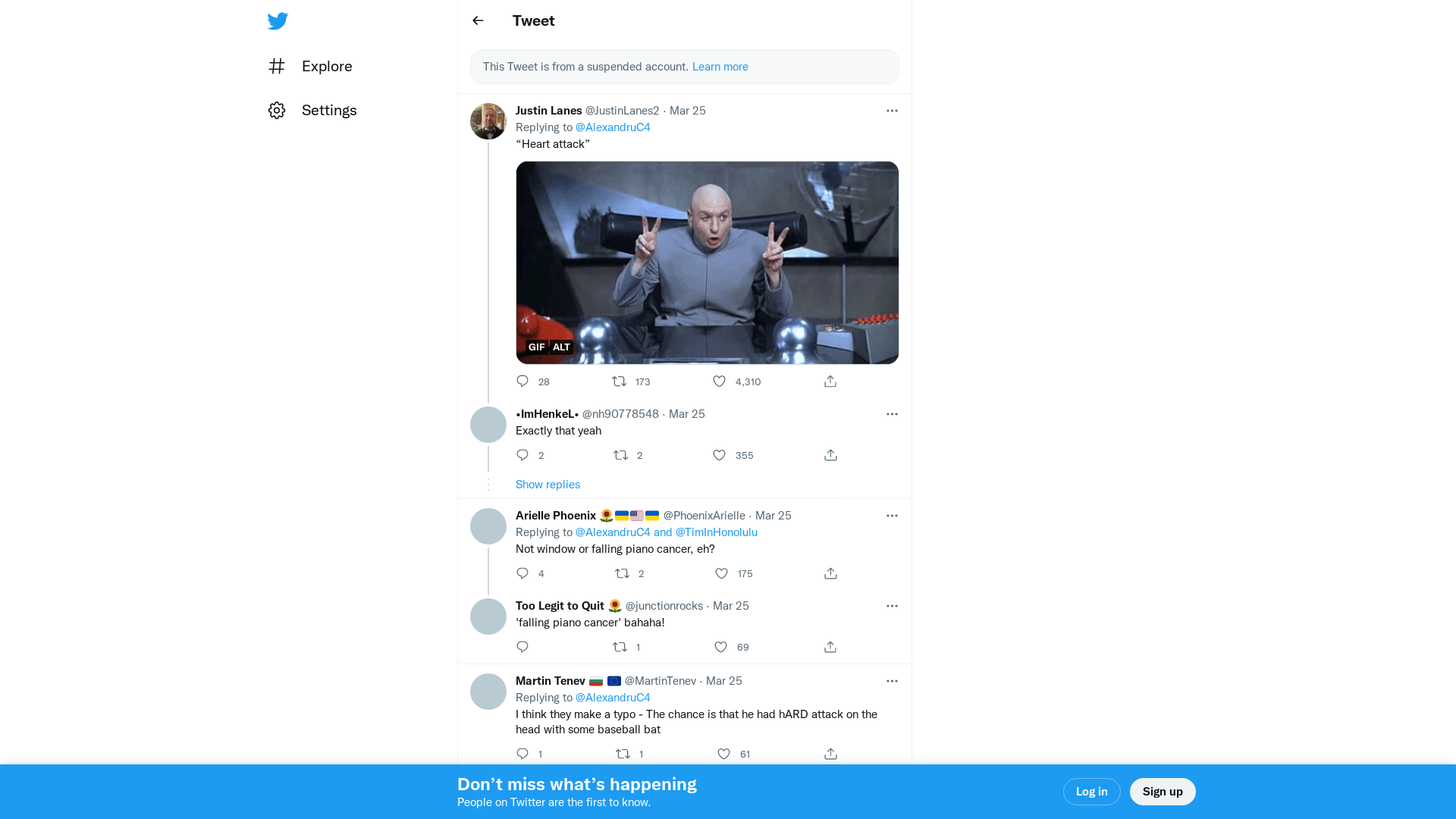Expand Show replies

548,485
